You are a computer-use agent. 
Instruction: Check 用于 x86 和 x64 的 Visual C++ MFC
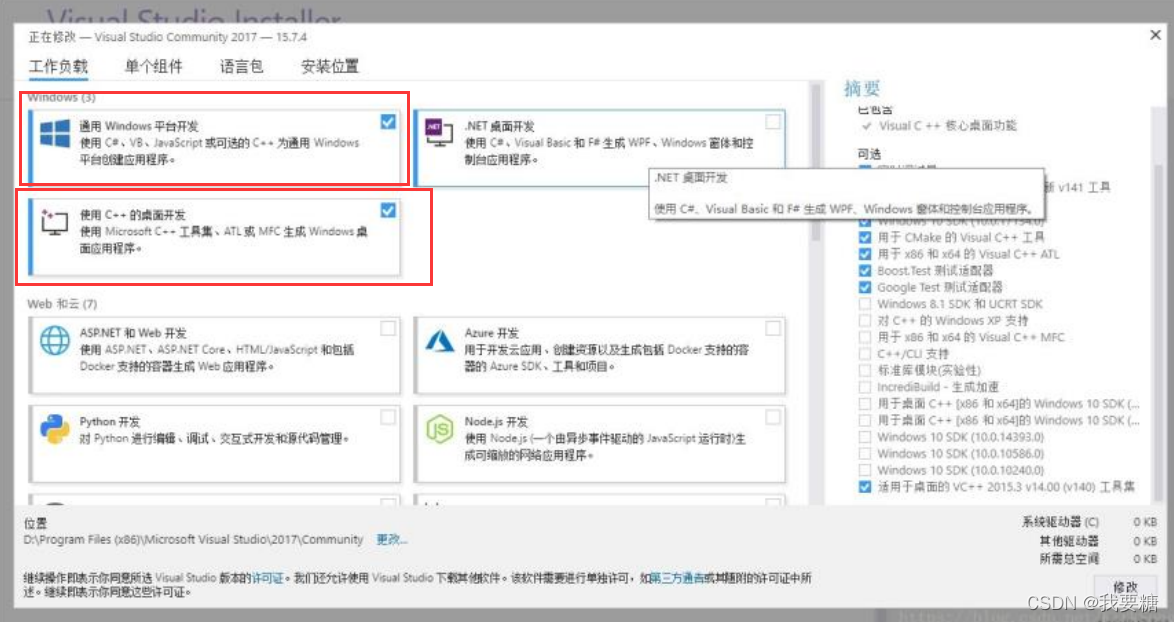[x=865, y=337]
